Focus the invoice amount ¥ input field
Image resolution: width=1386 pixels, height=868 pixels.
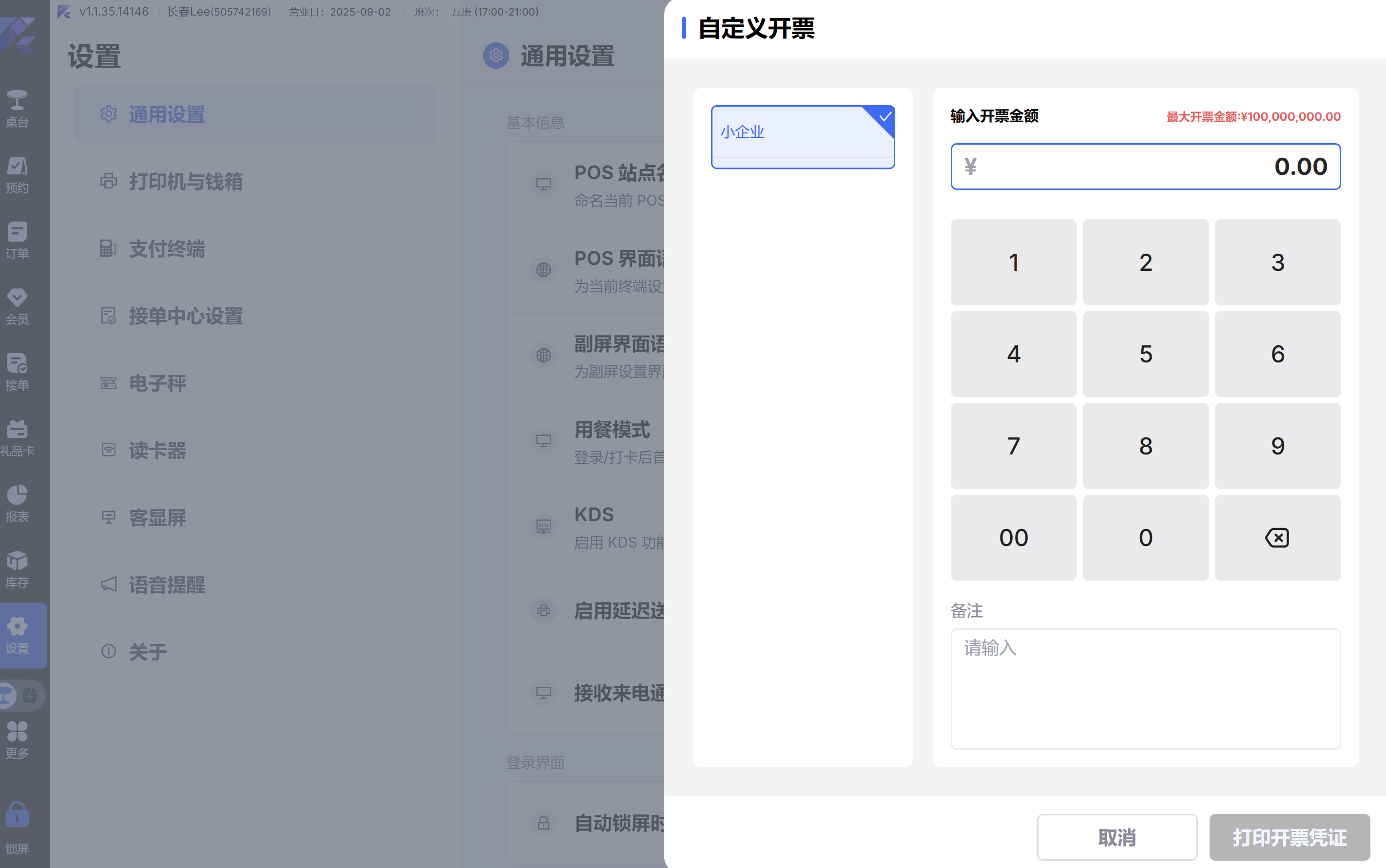1145,167
